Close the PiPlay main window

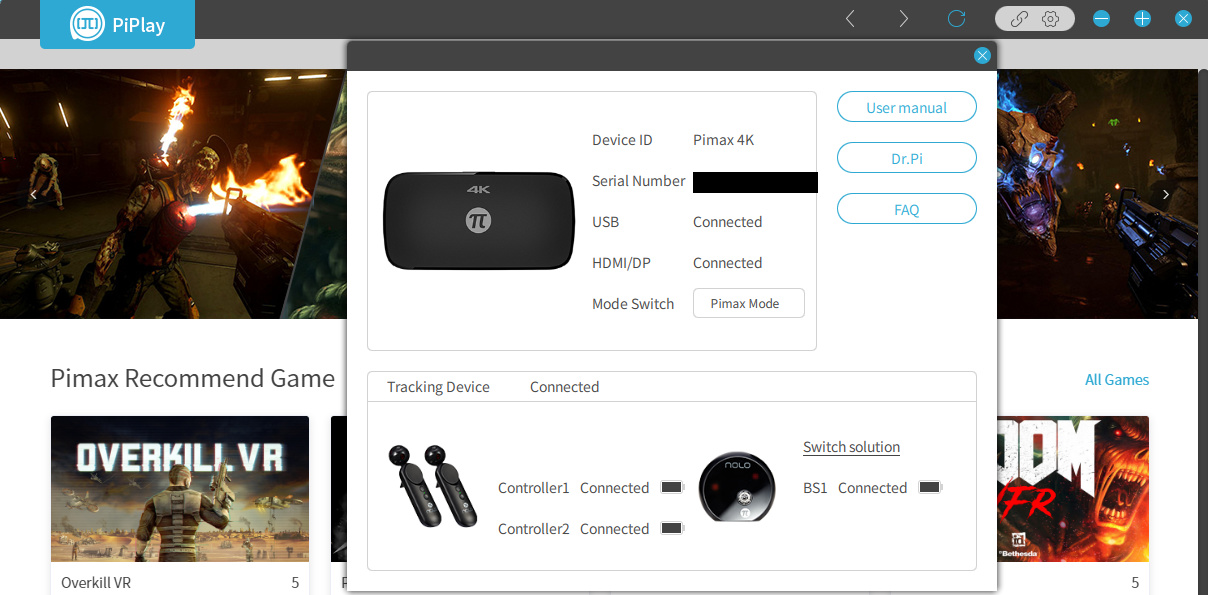[x=1183, y=19]
